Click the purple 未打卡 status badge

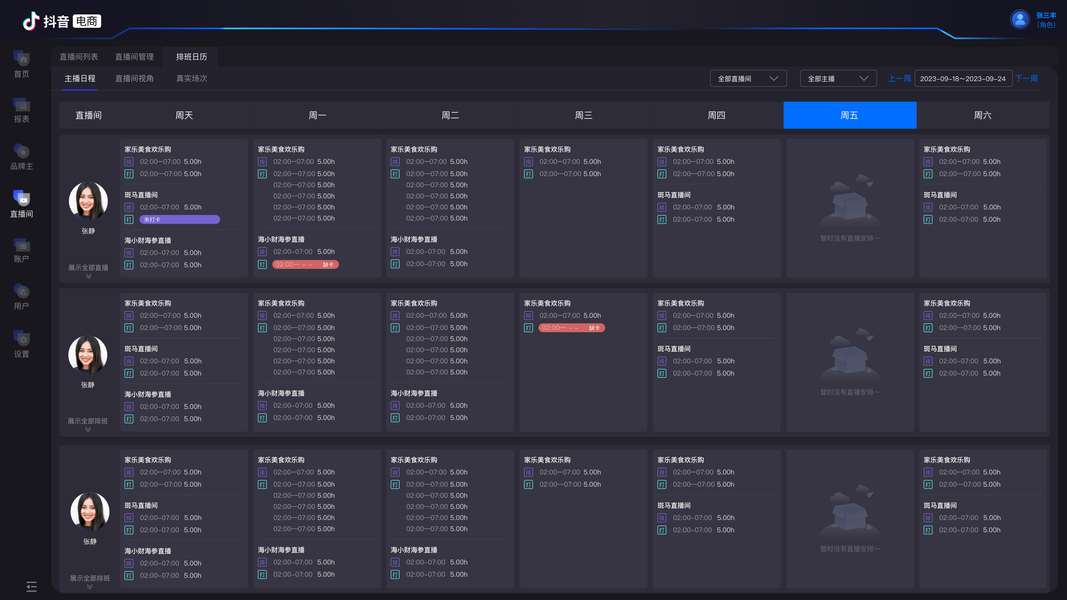[180, 219]
